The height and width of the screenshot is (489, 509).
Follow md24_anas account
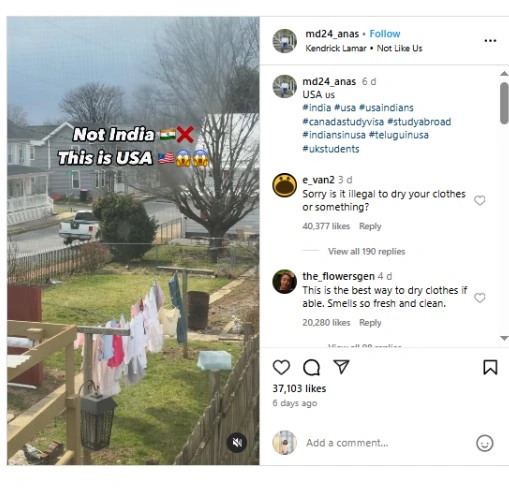(x=385, y=34)
